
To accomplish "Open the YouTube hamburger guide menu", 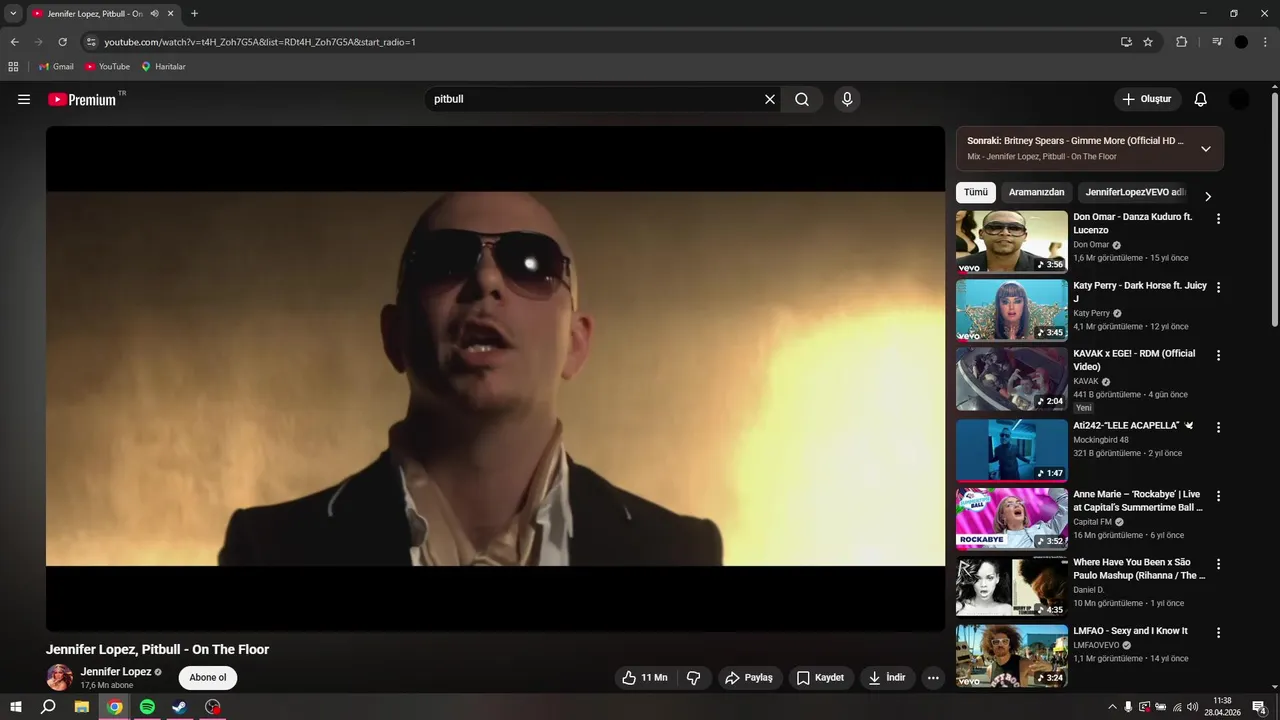I will (x=24, y=99).
